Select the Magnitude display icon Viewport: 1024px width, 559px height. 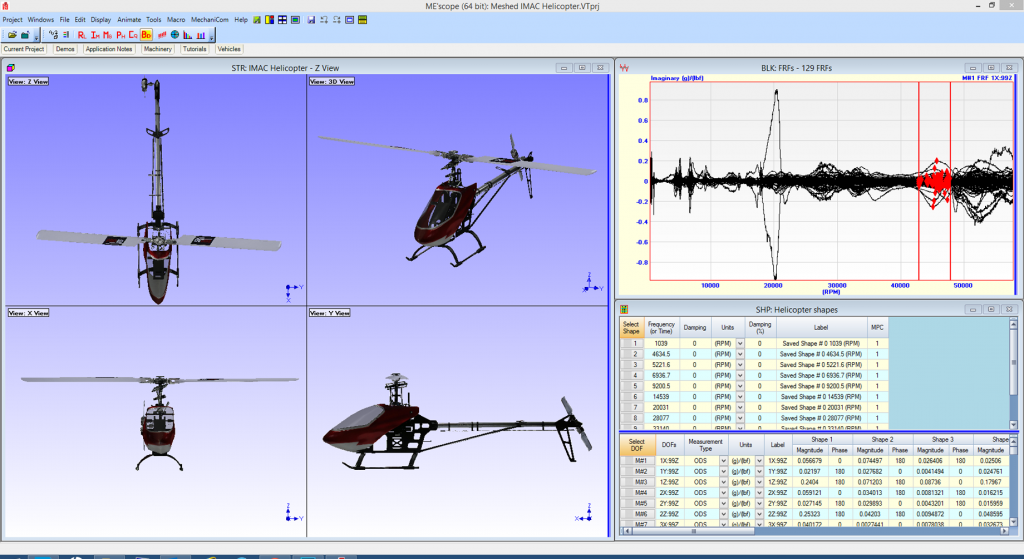[107, 35]
